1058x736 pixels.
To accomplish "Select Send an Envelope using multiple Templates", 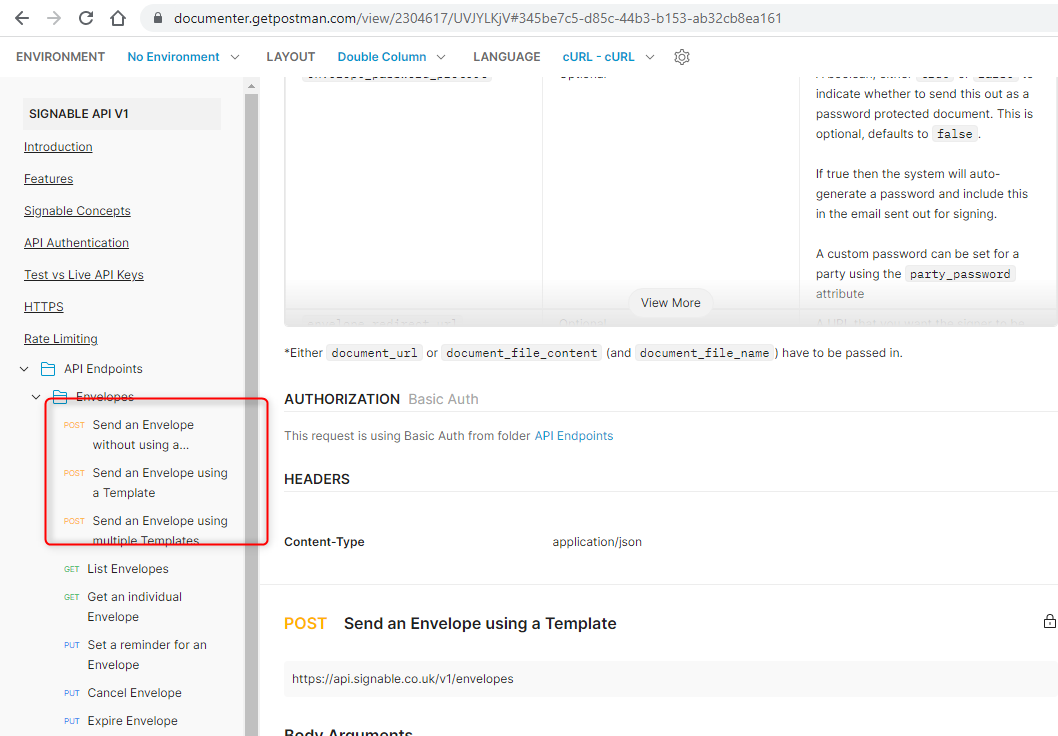I will click(x=146, y=531).
